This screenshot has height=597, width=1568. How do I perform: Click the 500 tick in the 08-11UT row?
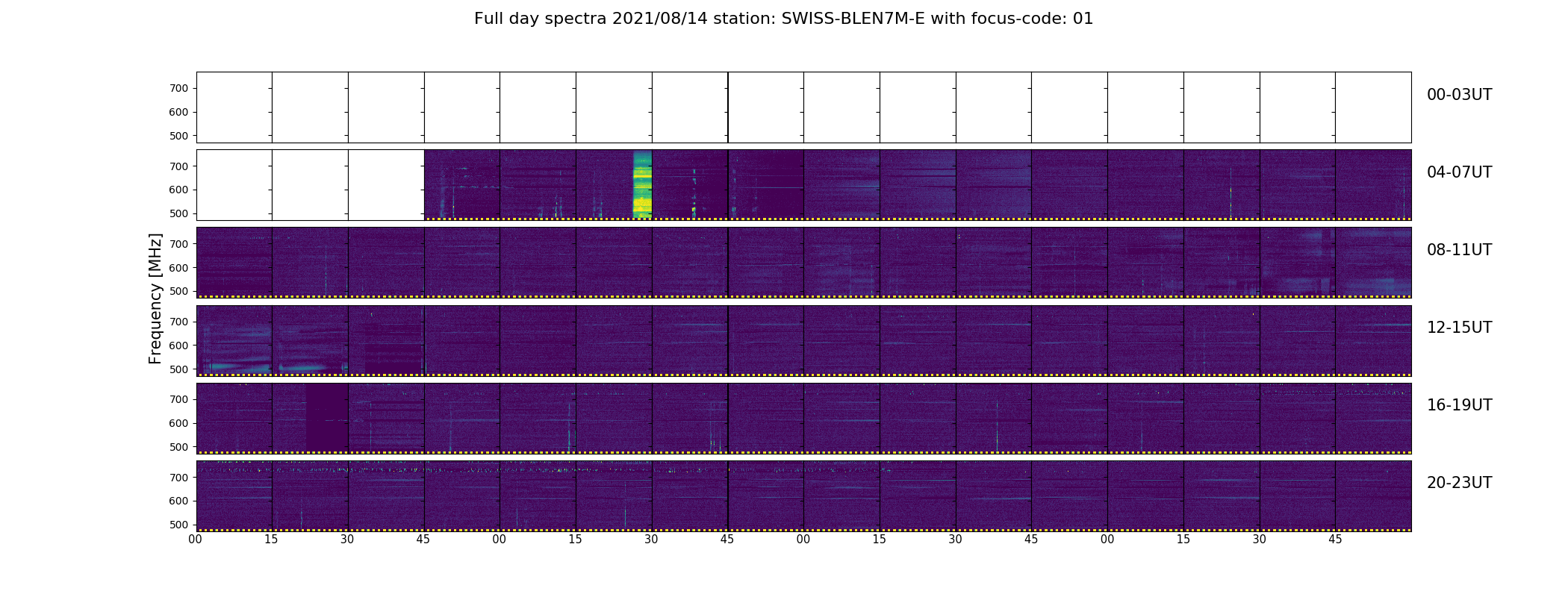[x=178, y=291]
